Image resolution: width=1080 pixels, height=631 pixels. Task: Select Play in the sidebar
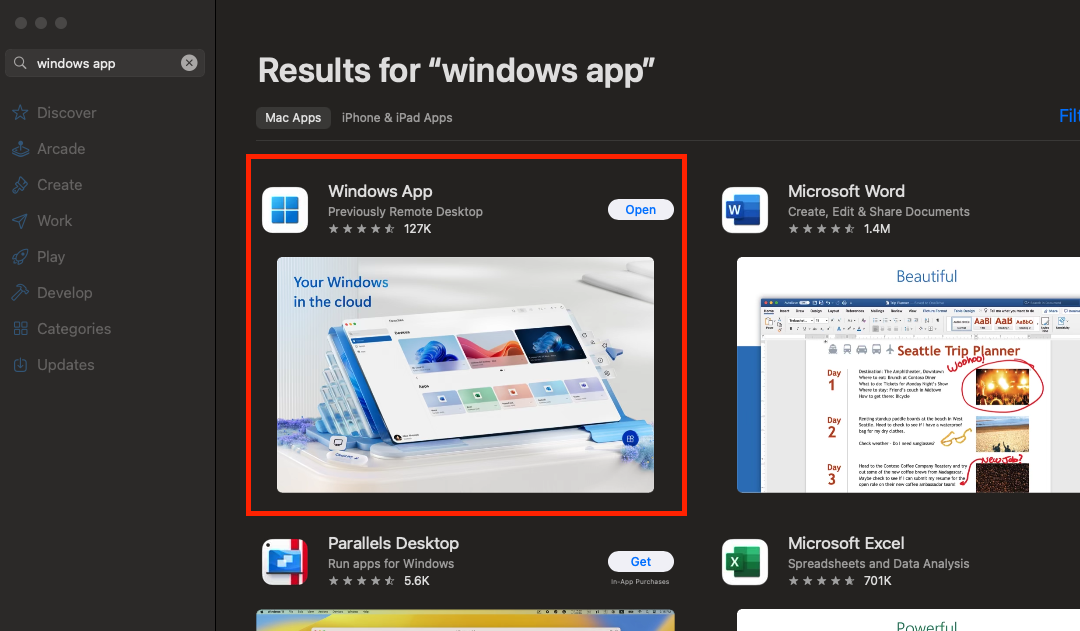51,257
